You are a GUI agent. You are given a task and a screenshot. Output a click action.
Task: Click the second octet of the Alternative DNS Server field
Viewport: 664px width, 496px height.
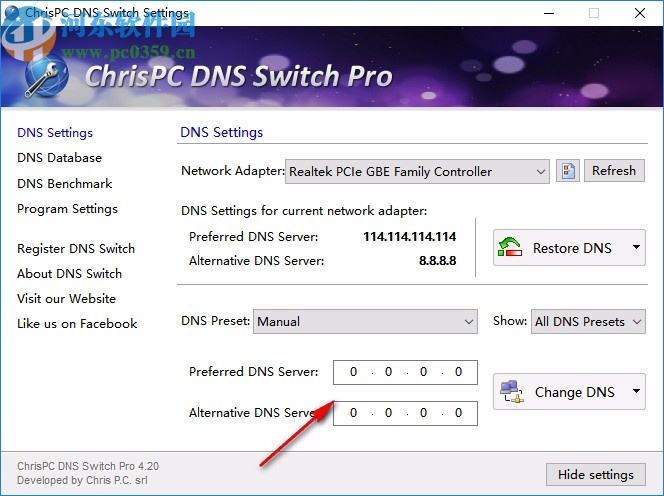tap(388, 413)
